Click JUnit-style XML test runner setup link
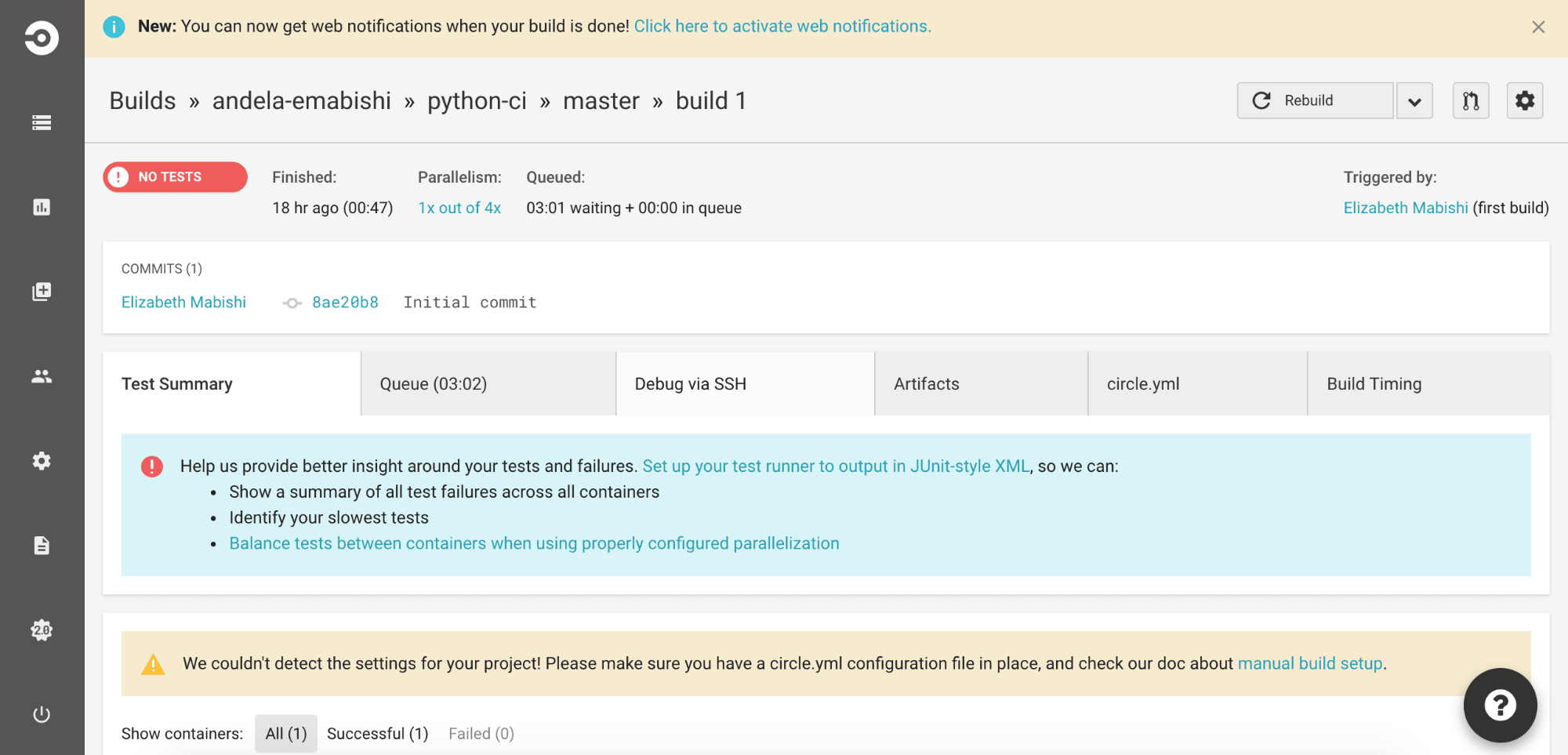 (836, 466)
